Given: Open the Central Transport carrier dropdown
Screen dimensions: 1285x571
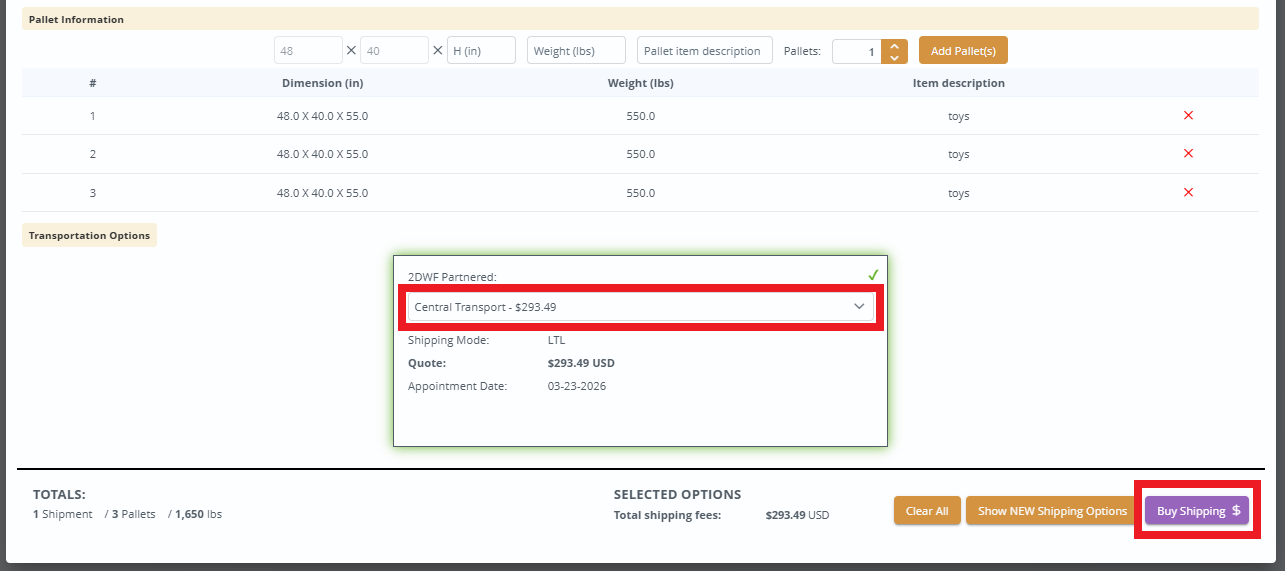Looking at the screenshot, I should click(640, 307).
